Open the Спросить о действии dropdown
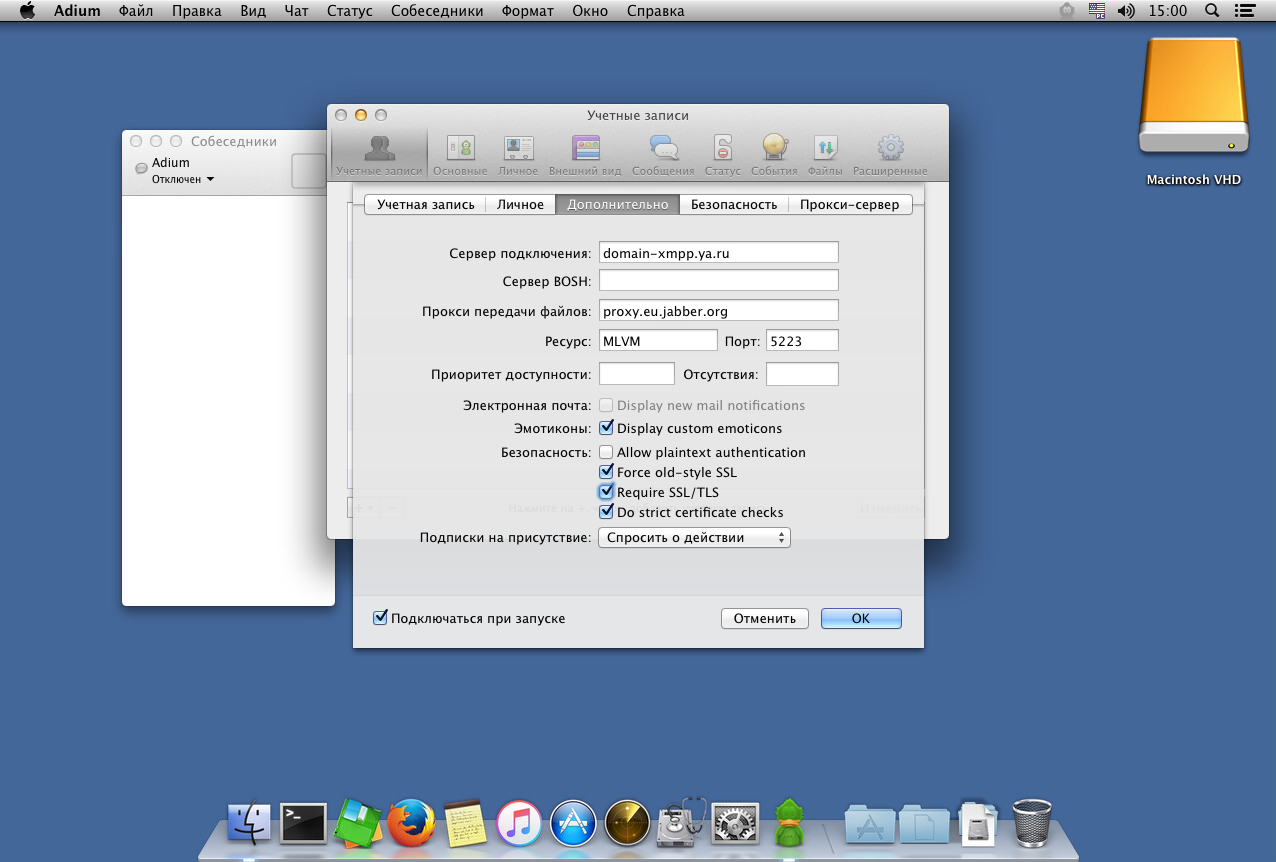The width and height of the screenshot is (1276, 862). click(x=694, y=538)
